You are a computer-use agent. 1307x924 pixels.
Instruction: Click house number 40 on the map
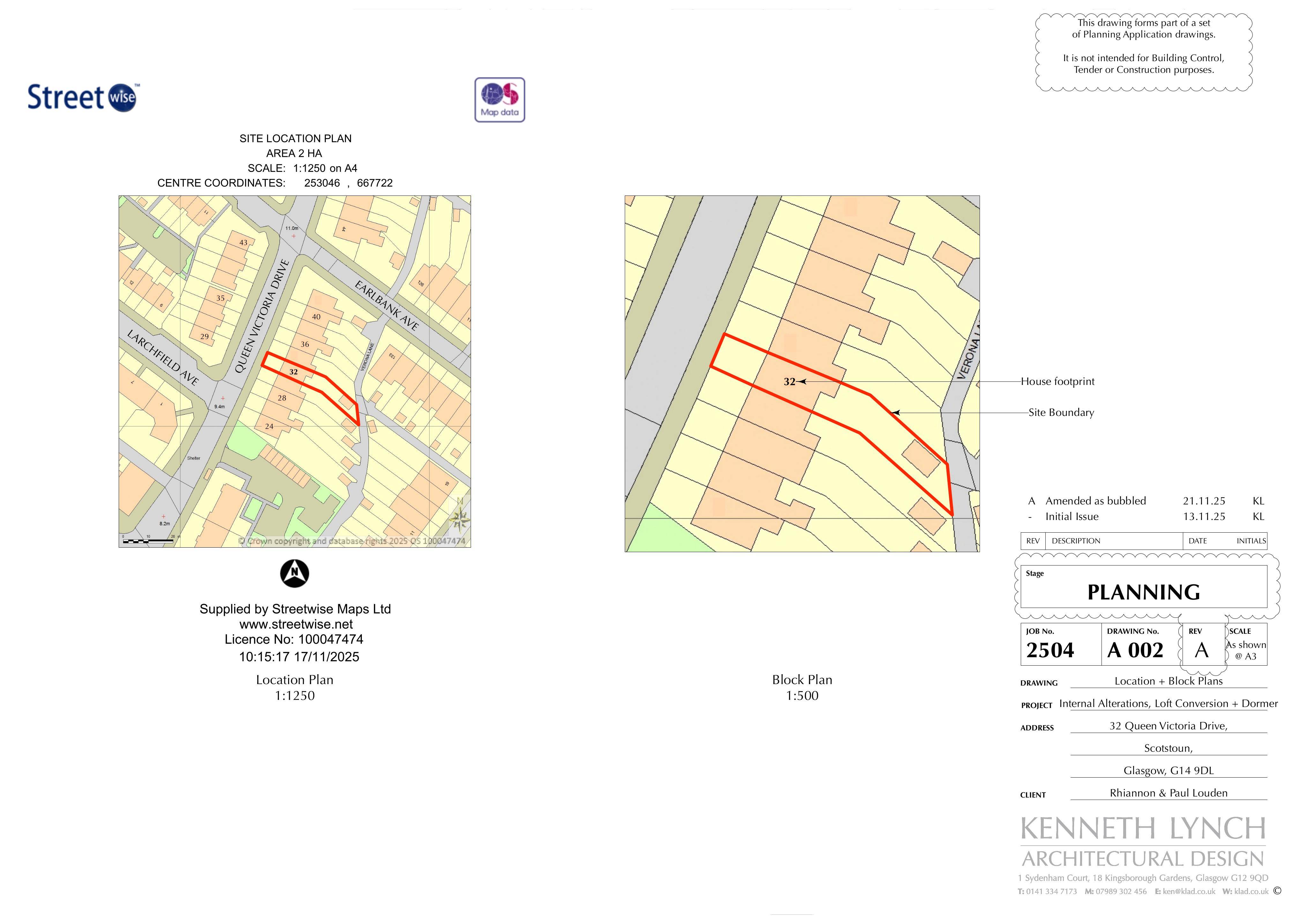pos(316,317)
